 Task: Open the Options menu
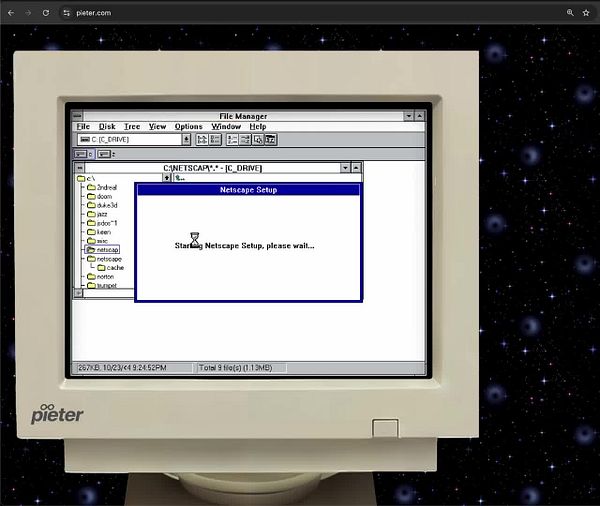pos(189,126)
